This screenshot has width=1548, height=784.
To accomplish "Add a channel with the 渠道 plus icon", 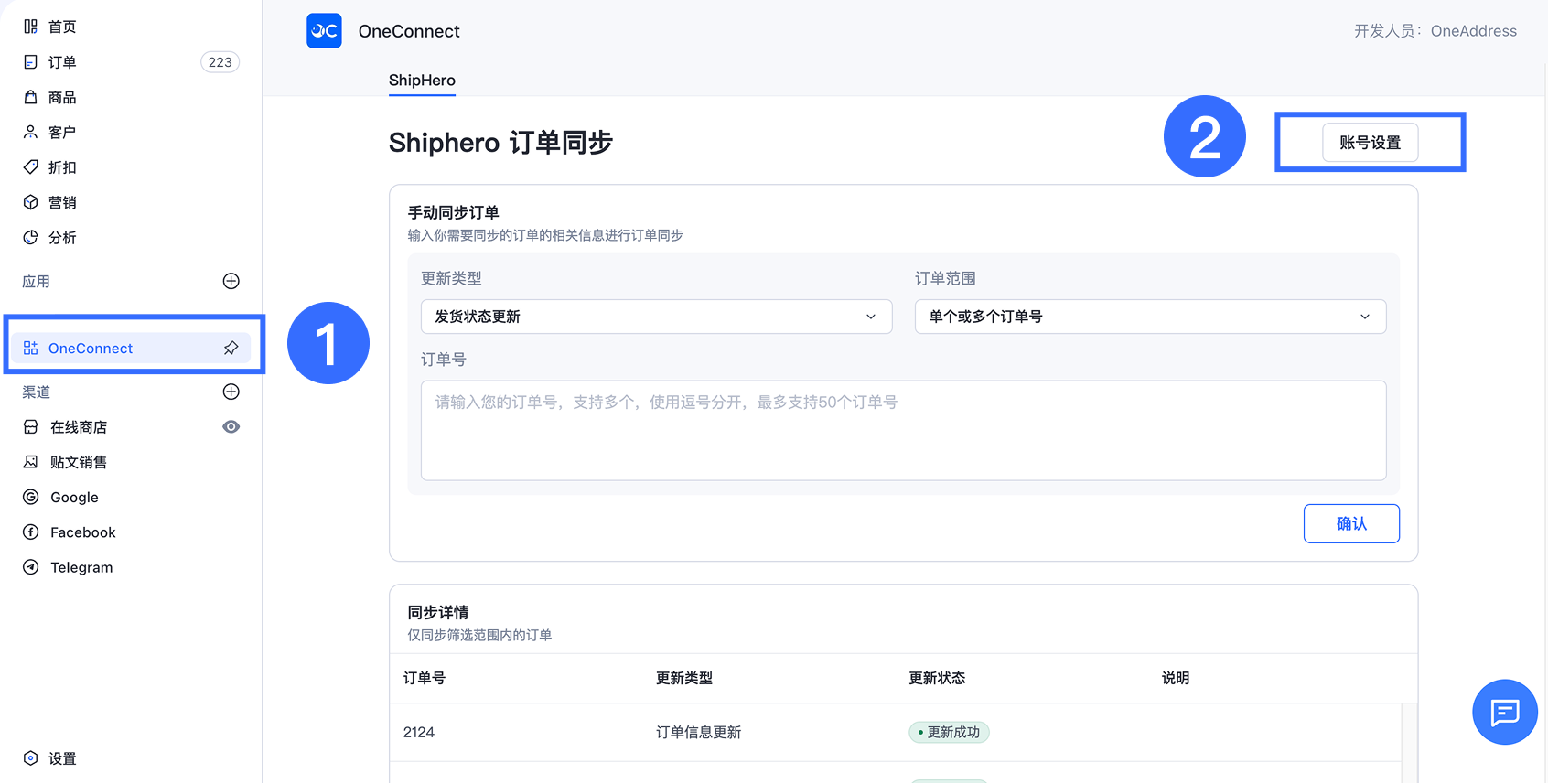I will (x=231, y=392).
